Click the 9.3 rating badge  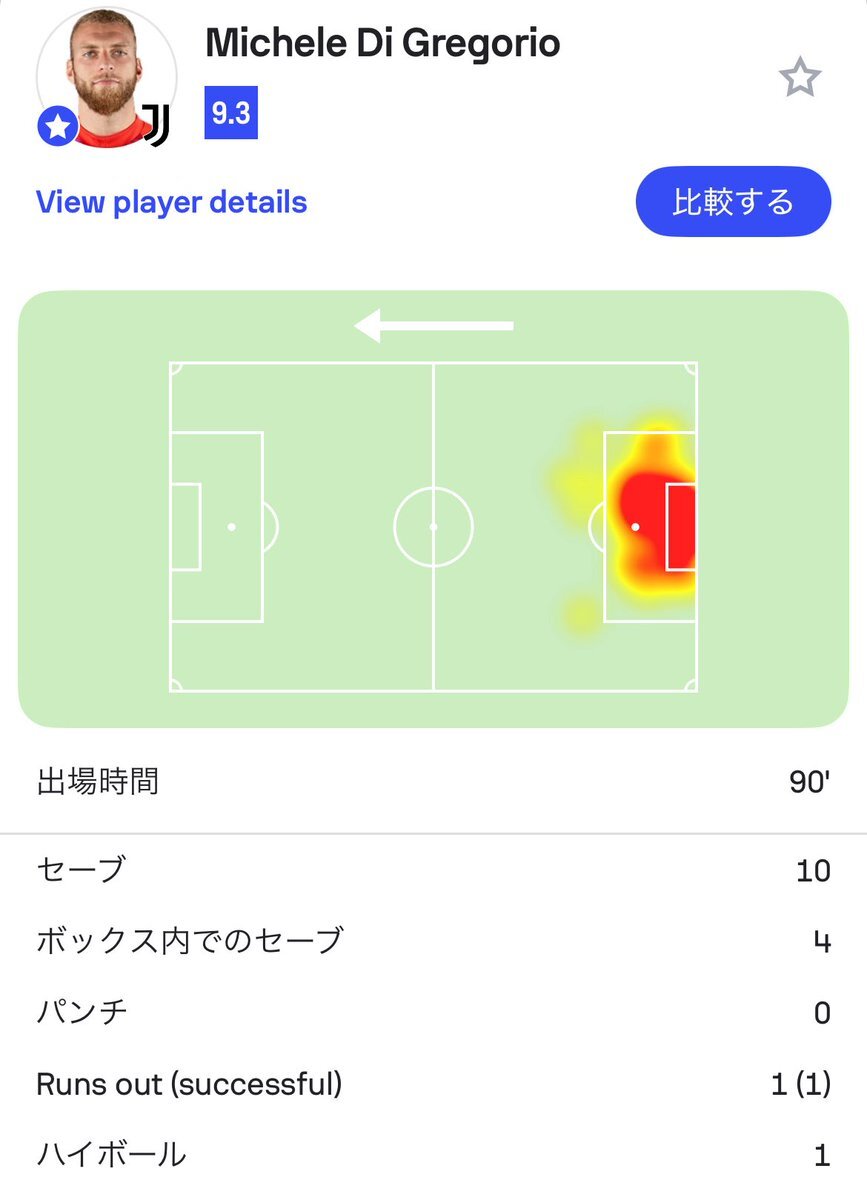pos(231,113)
